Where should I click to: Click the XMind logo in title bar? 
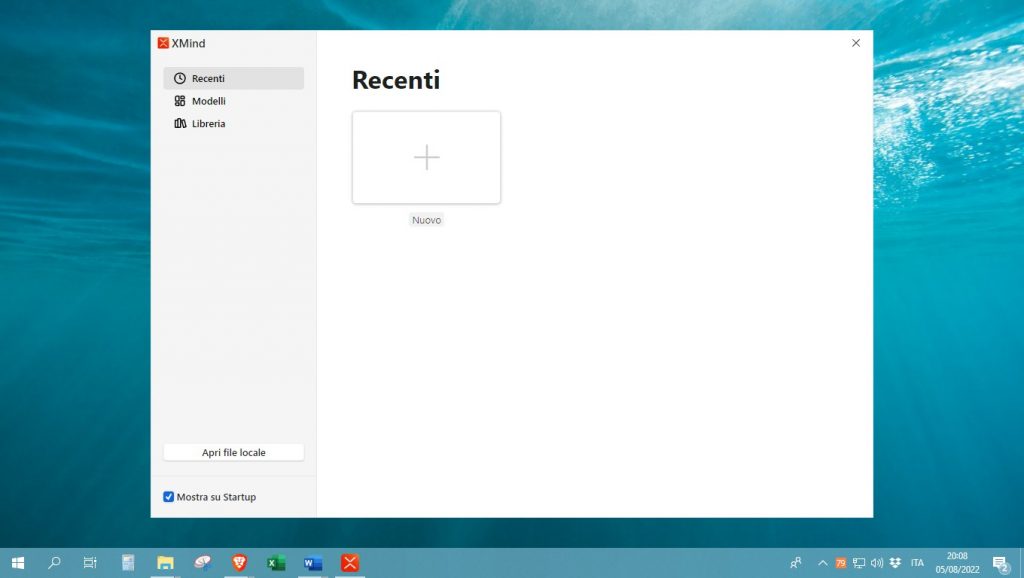pos(163,43)
